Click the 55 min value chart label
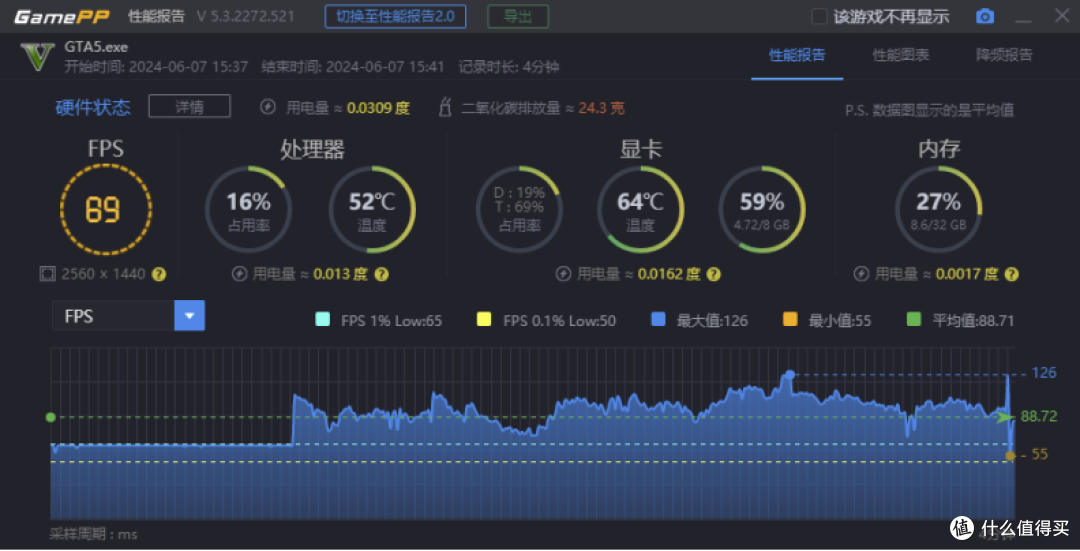 (1039, 455)
